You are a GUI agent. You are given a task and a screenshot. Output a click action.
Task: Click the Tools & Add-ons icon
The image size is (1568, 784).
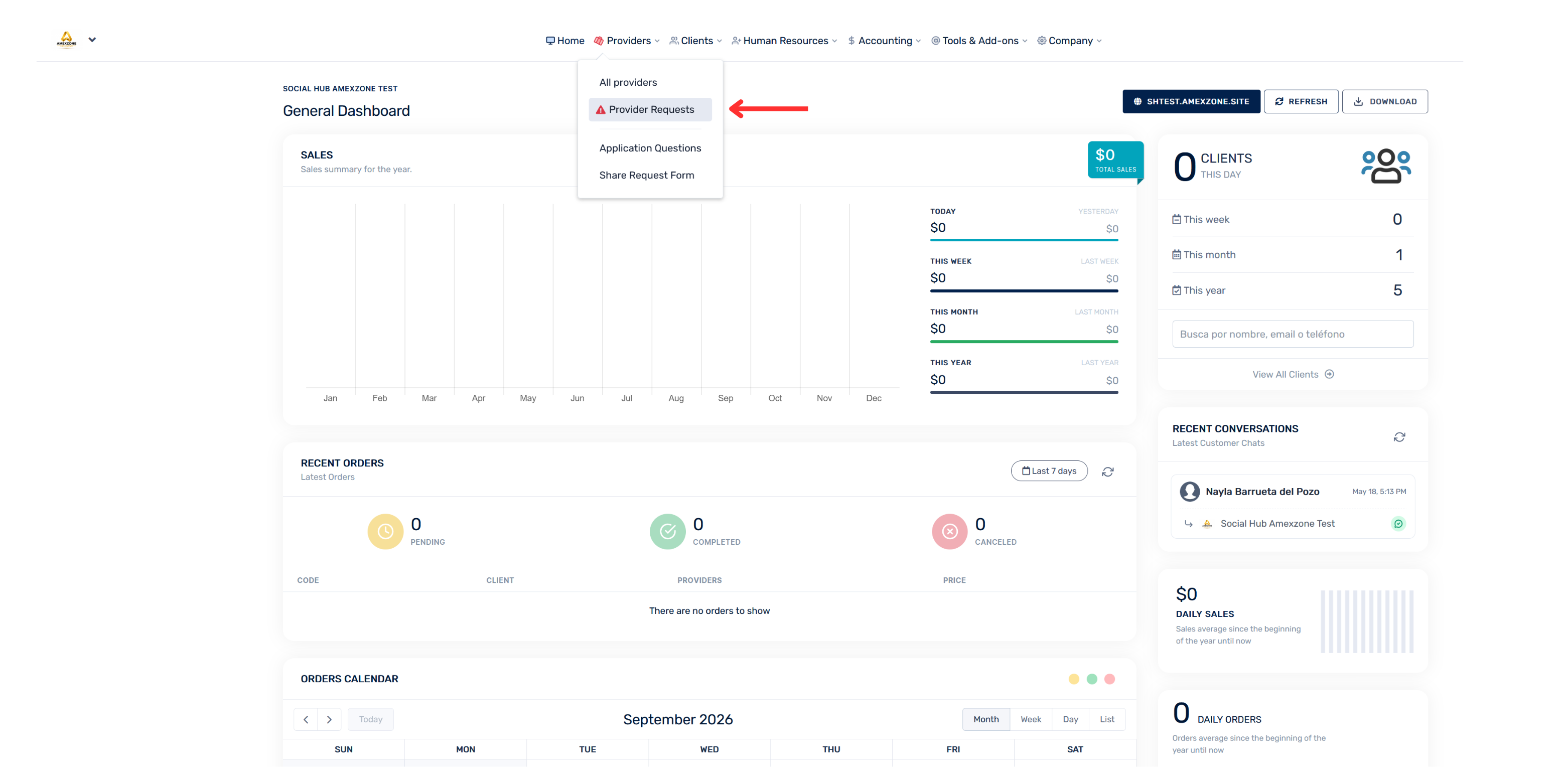(x=936, y=41)
